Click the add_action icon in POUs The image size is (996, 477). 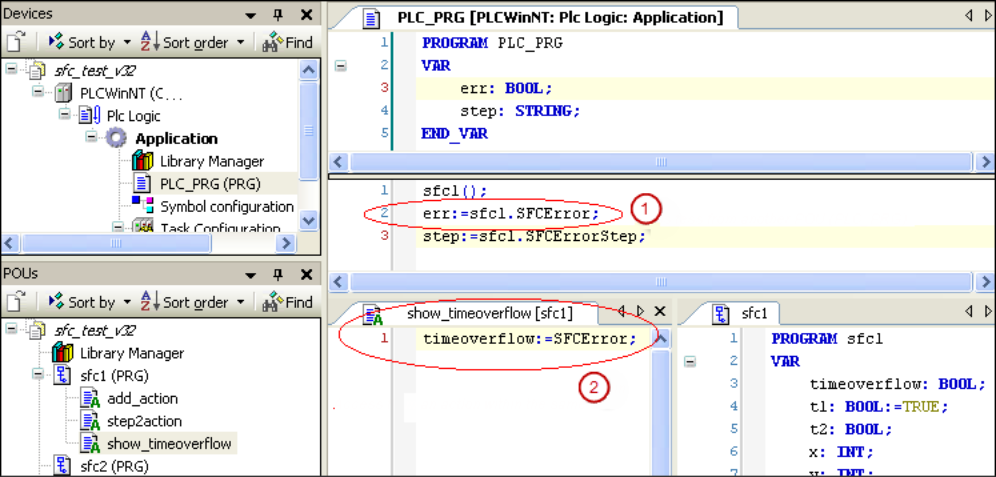point(91,398)
